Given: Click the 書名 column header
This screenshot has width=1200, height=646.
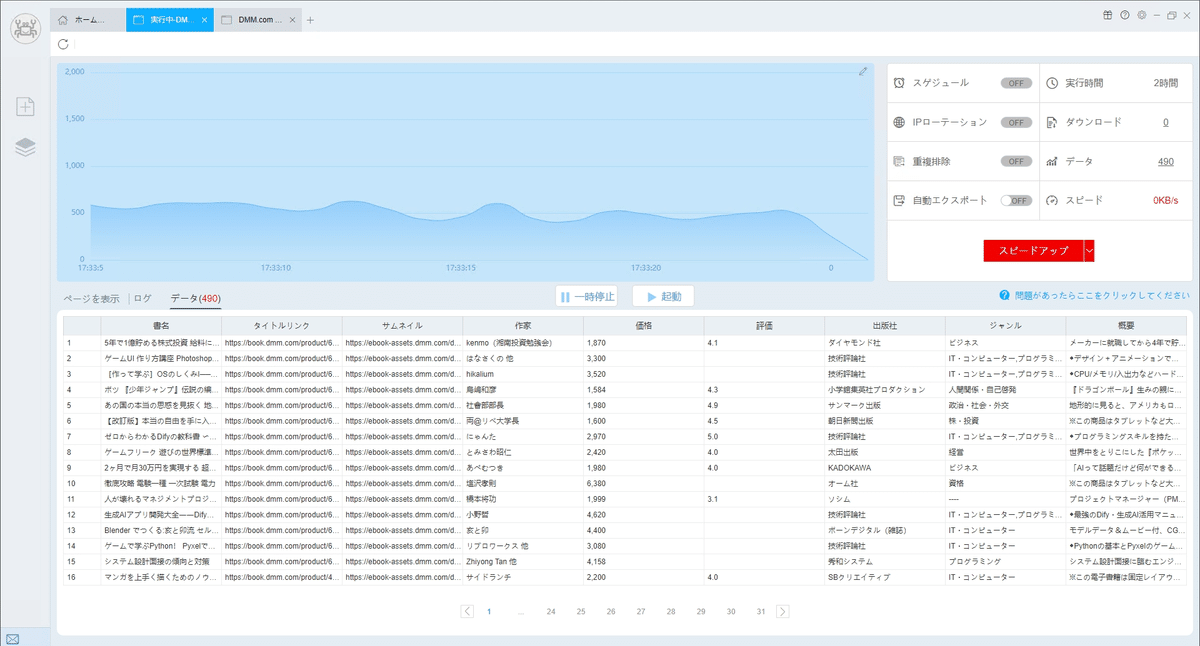Looking at the screenshot, I should click(161, 326).
